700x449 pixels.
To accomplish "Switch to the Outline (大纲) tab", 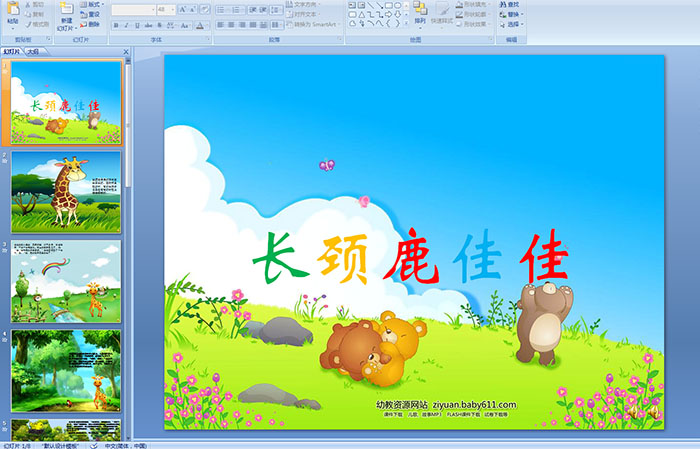I will pos(34,51).
